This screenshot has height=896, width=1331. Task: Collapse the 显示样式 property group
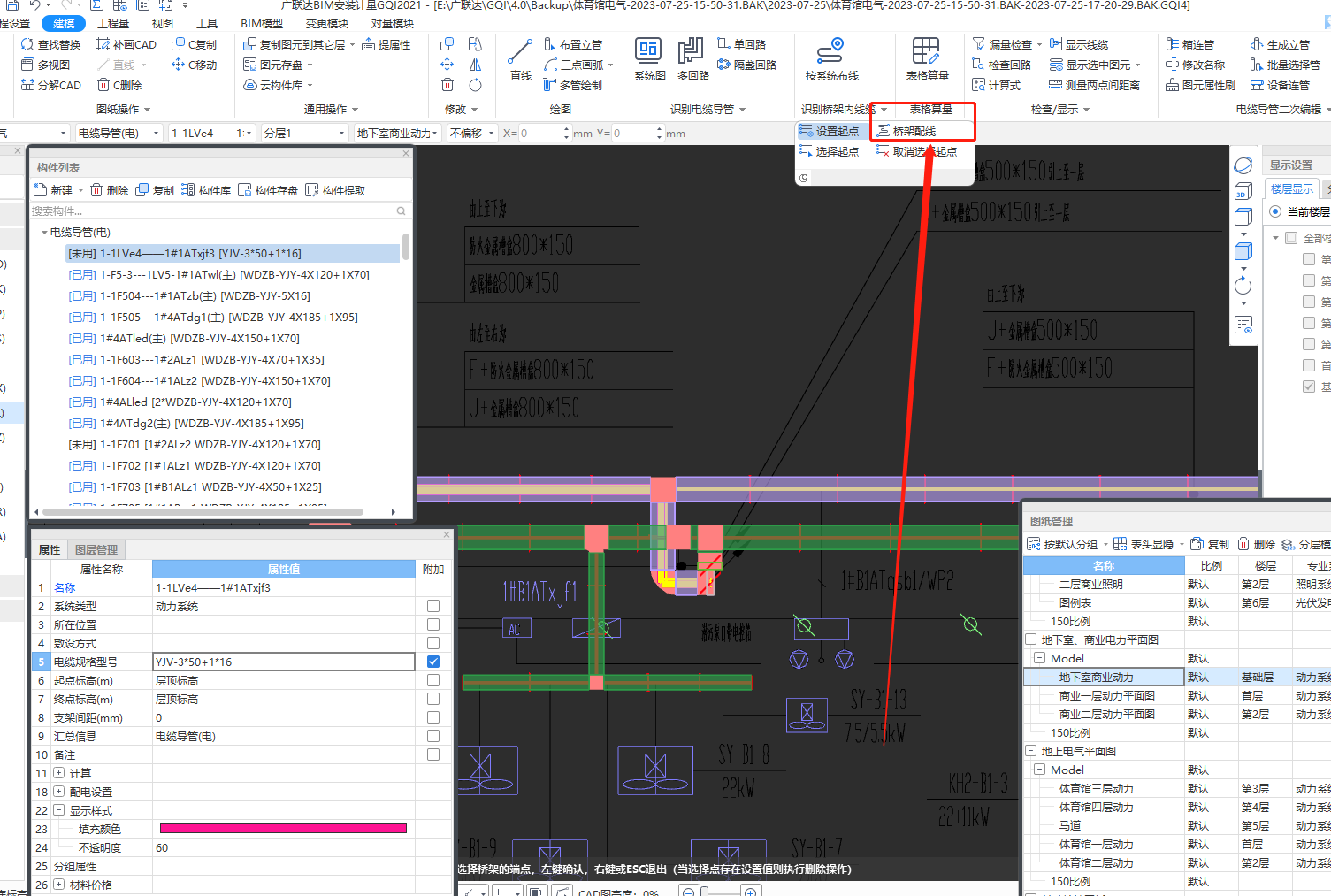click(58, 810)
